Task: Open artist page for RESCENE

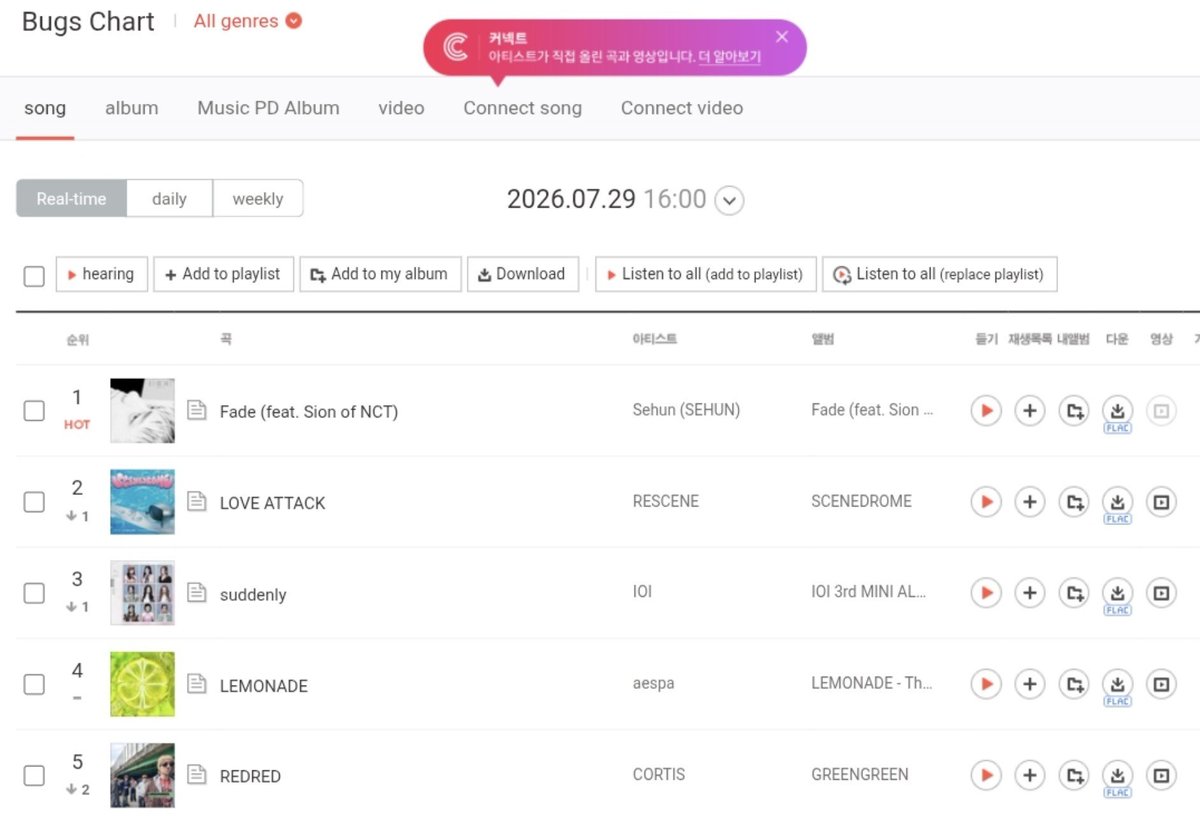Action: click(x=666, y=501)
